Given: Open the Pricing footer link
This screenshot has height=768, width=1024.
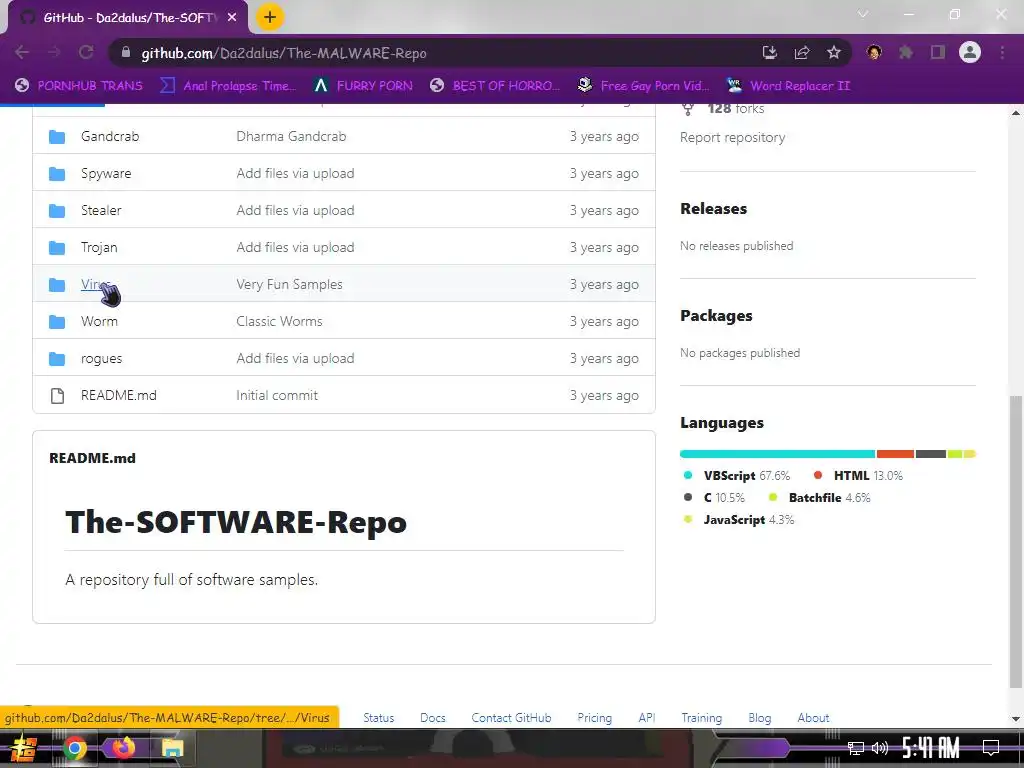Looking at the screenshot, I should point(594,718).
